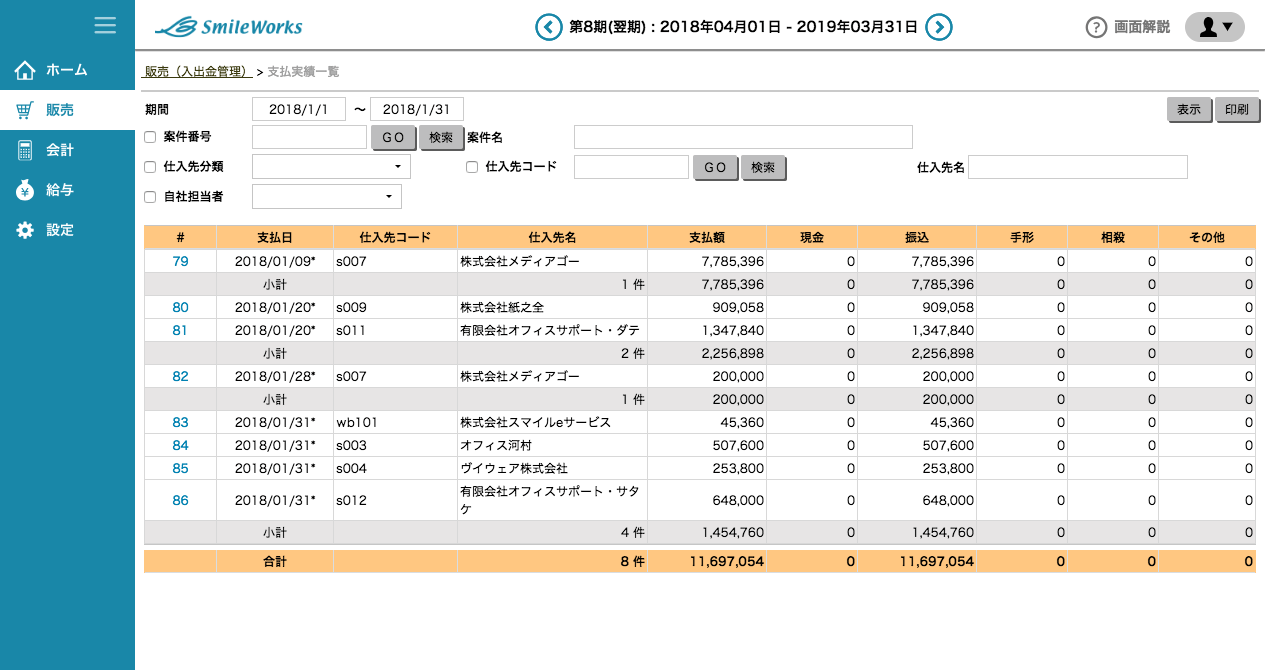Click the fiscal period text 第8期(翌期)
This screenshot has height=670, width=1265.
coord(608,27)
